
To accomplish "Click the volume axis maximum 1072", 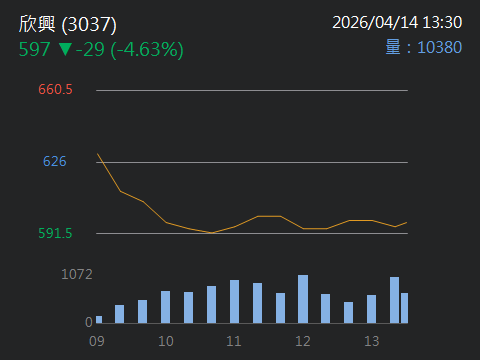I will point(77,274).
